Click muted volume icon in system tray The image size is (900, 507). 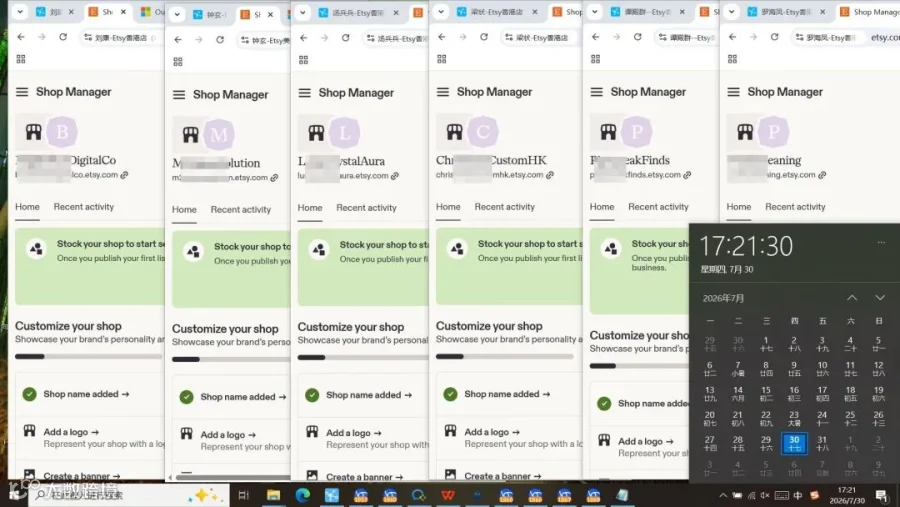point(765,495)
